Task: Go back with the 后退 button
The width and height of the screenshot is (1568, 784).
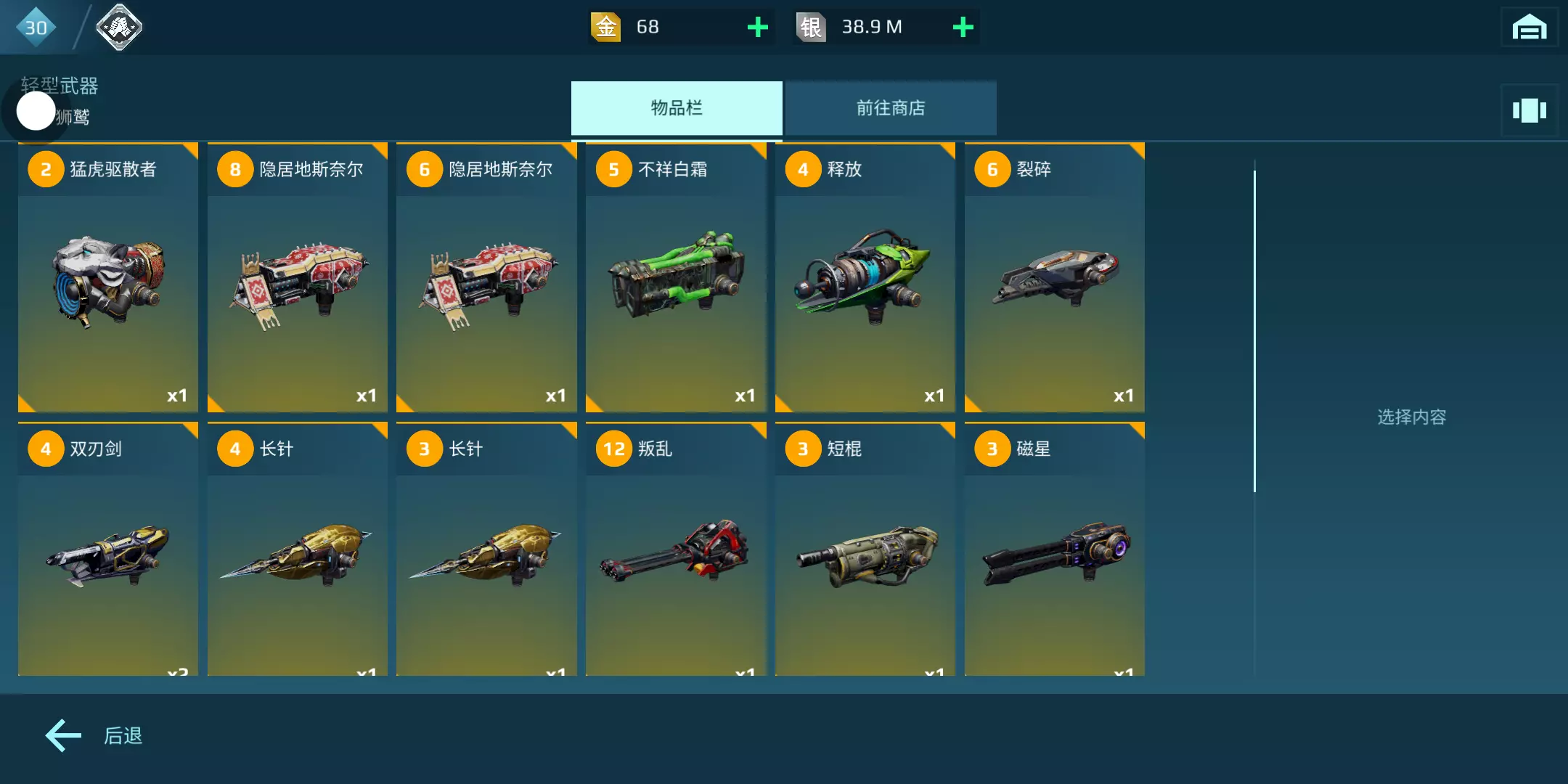Action: [94, 735]
